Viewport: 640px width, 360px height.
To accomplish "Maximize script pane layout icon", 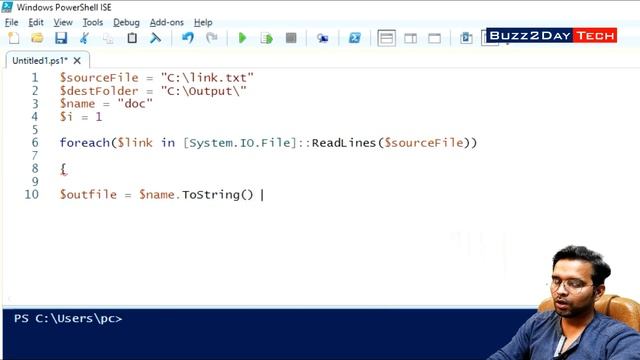I will pyautogui.click(x=434, y=38).
